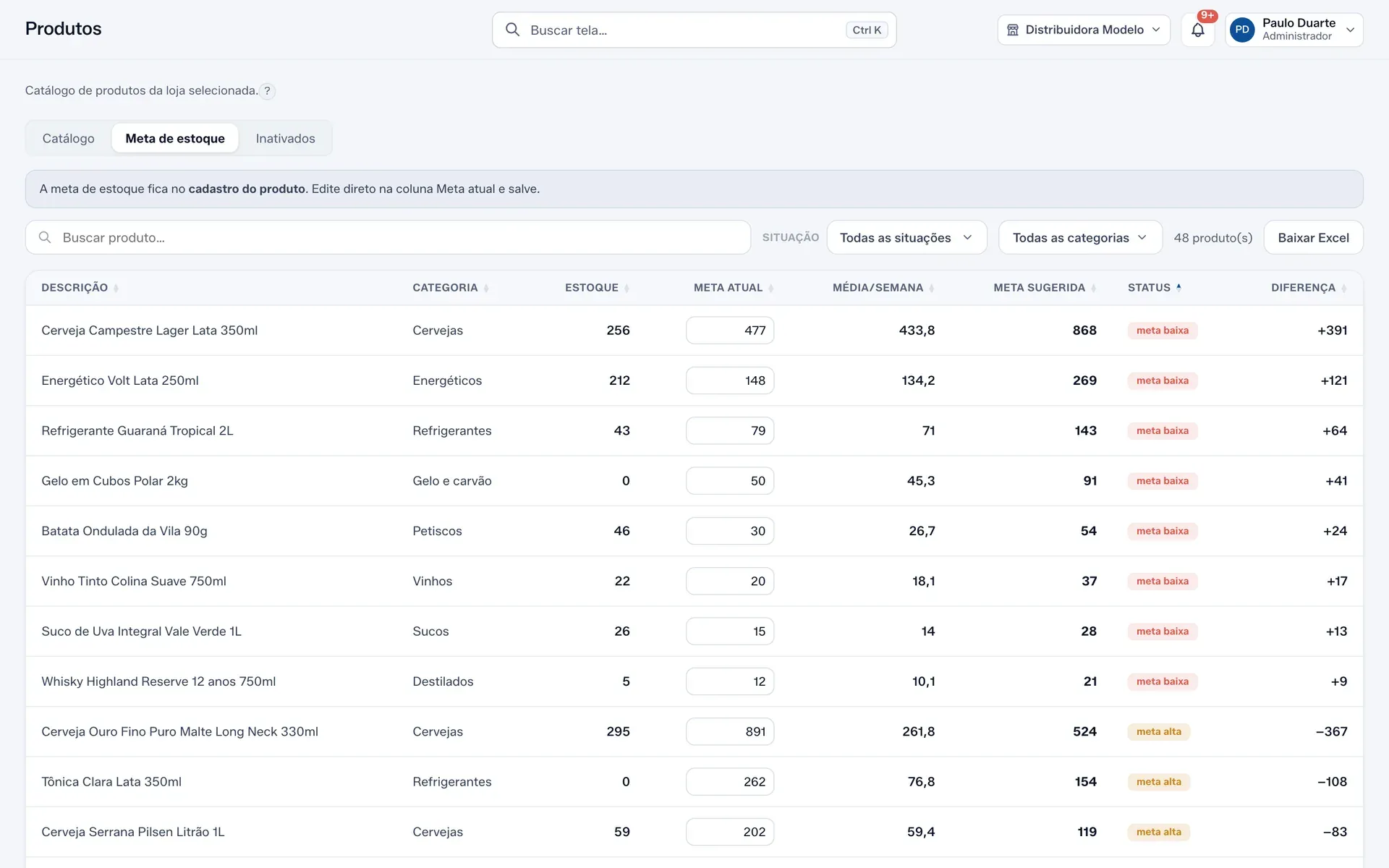1389x868 pixels.
Task: Open the Todas as situações dropdown
Action: click(x=906, y=237)
